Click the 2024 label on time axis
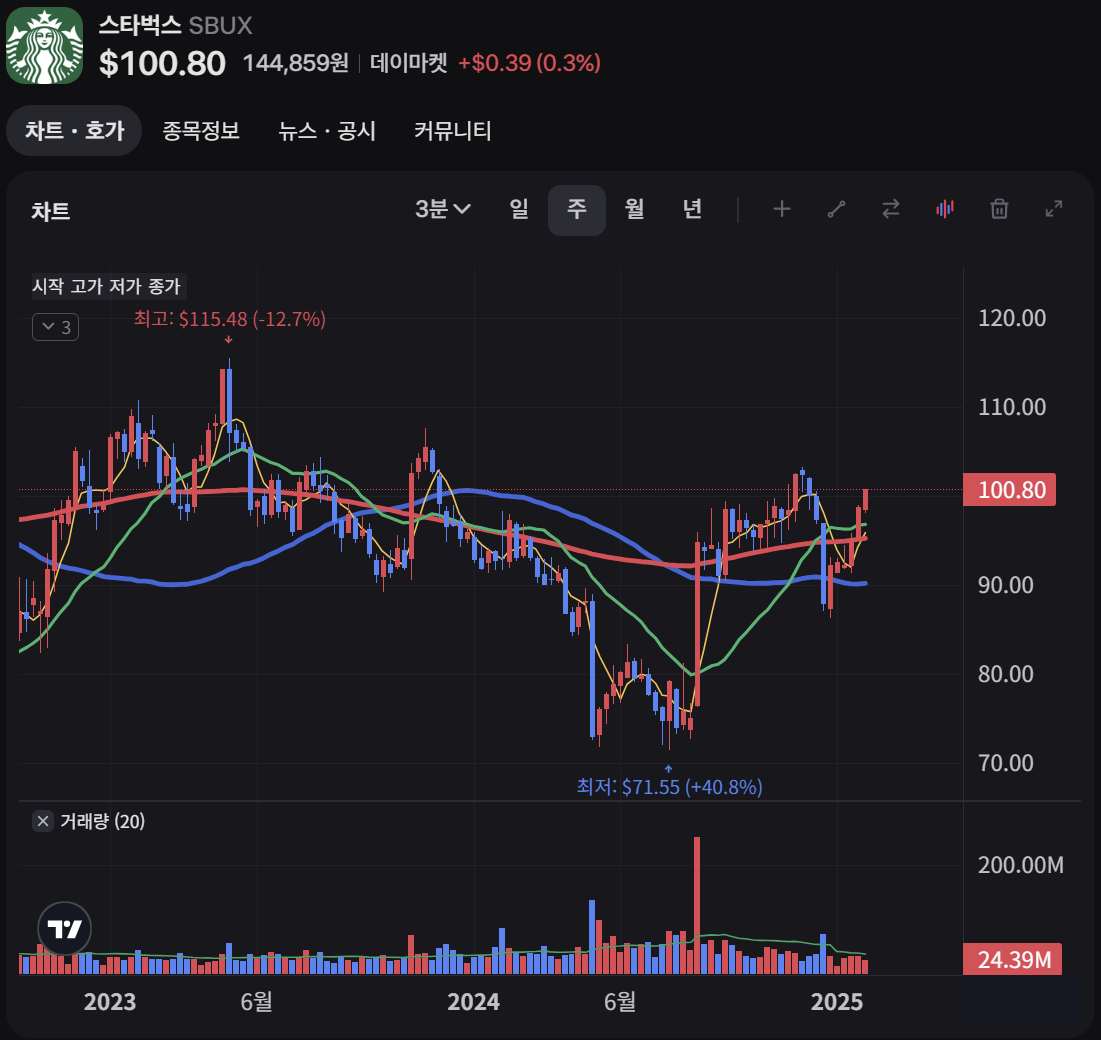1101x1040 pixels. pos(473,1001)
